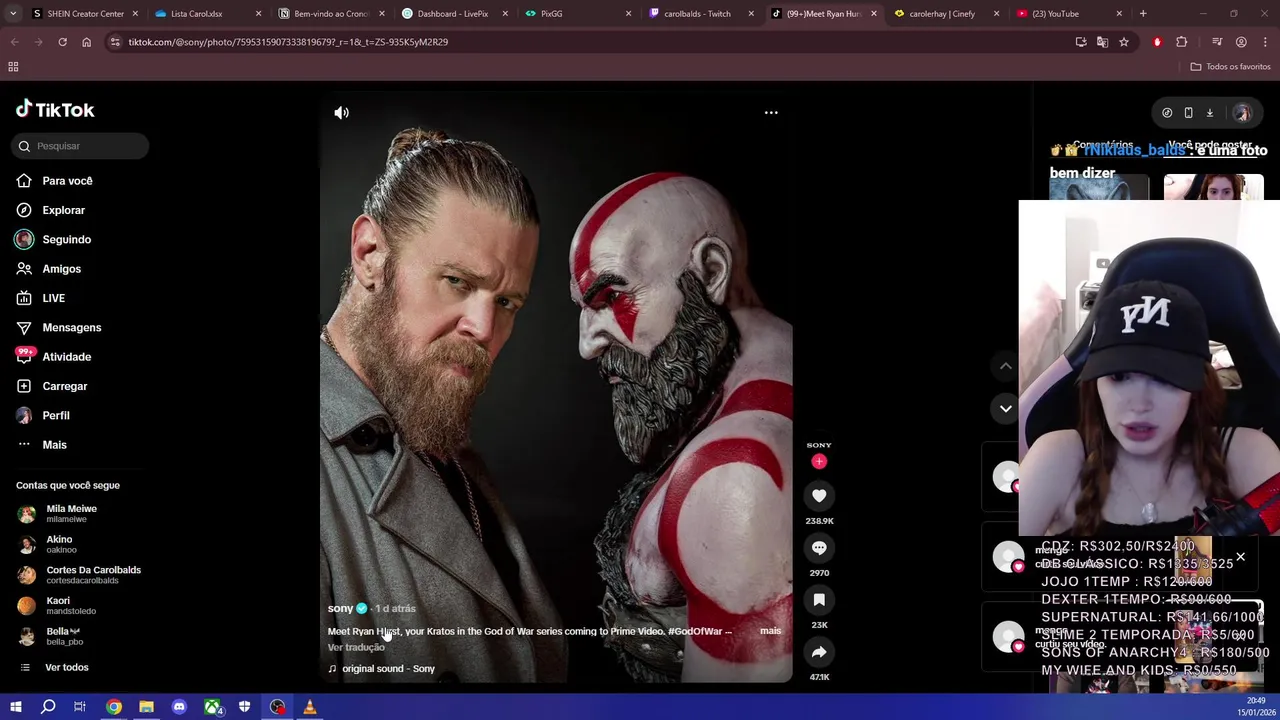This screenshot has width=1280, height=720.
Task: Open the bookmarks bar apps grid icon
Action: 13,67
